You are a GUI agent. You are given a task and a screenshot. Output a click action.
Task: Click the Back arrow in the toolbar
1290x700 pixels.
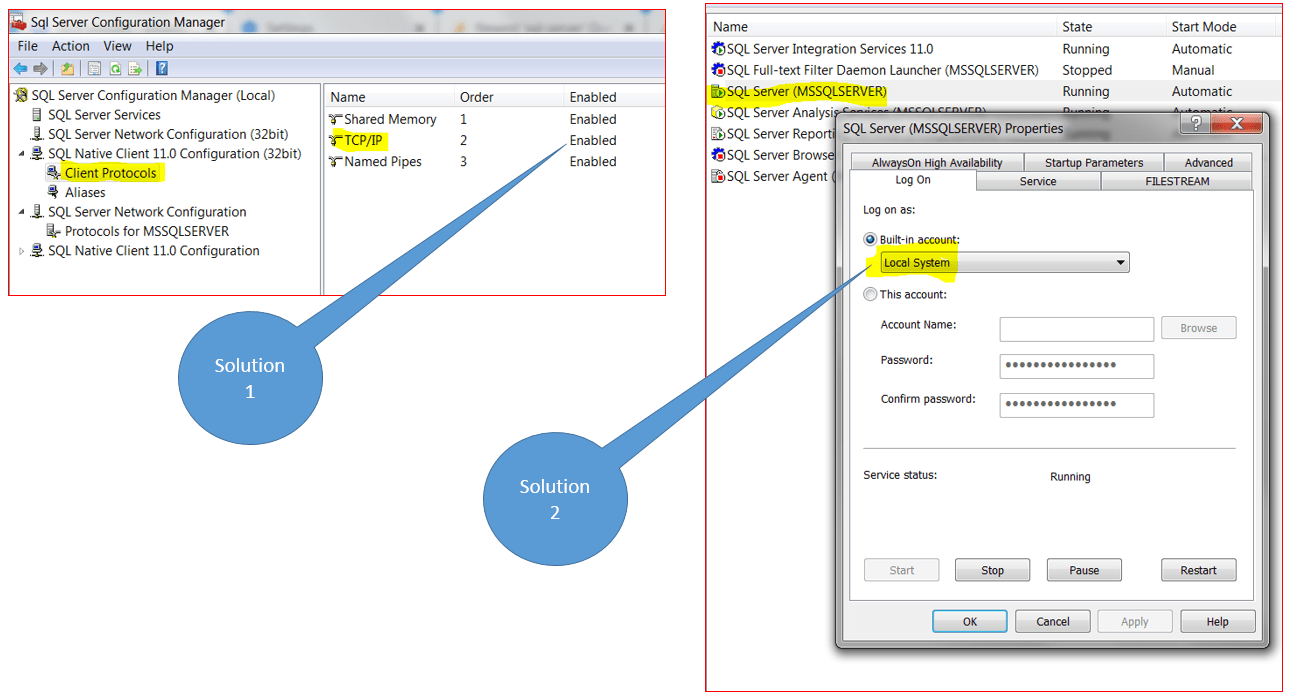(x=20, y=68)
